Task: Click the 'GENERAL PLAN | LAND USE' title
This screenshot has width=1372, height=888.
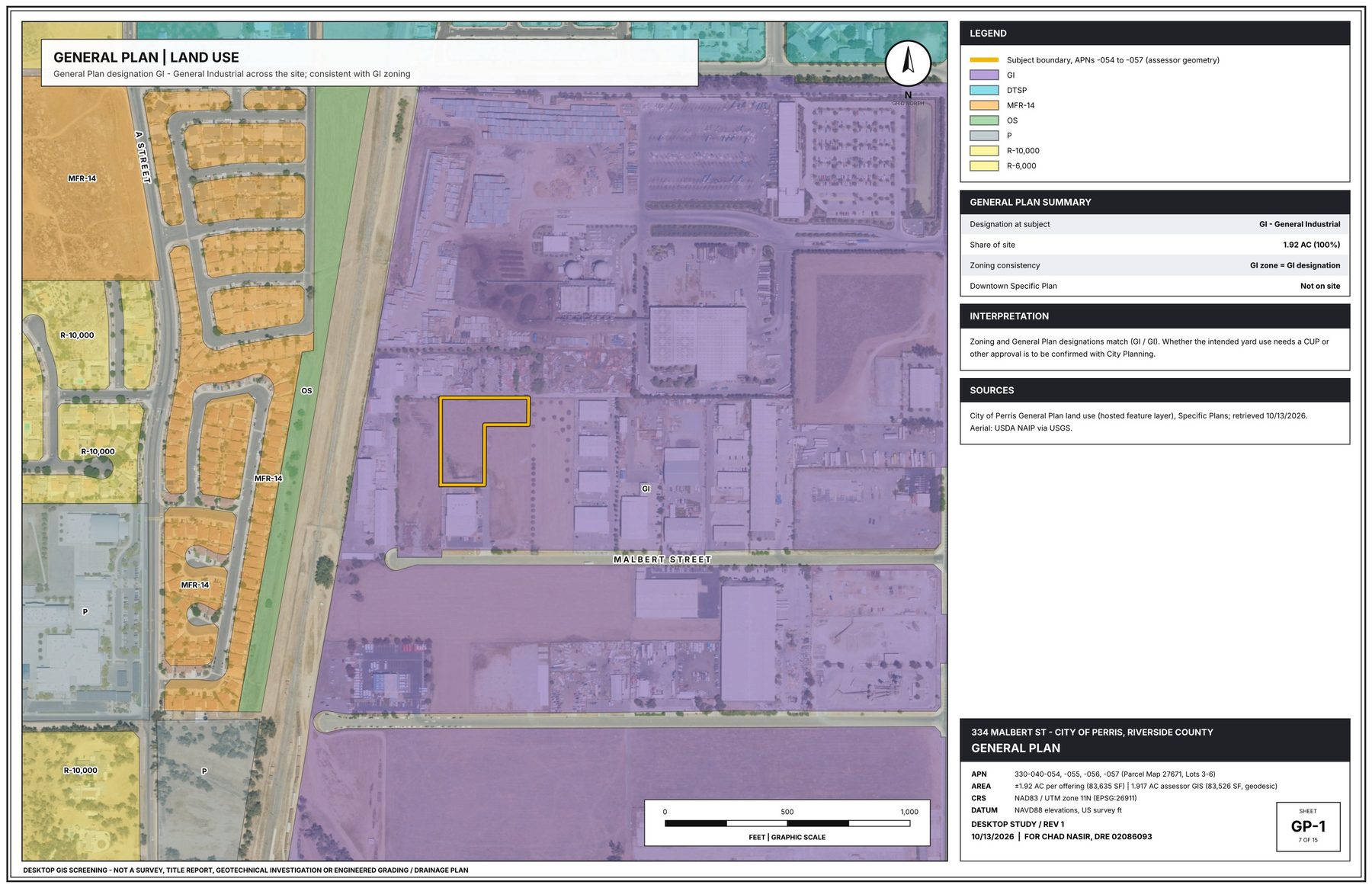Action: (x=146, y=57)
